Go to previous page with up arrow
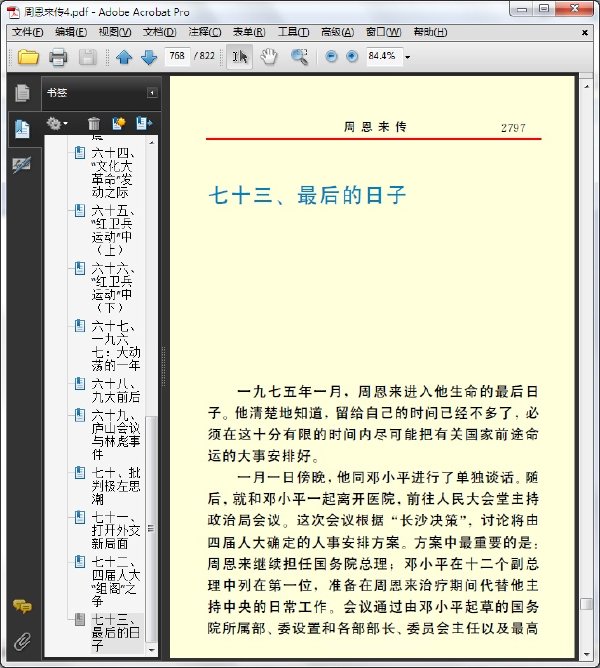The height and width of the screenshot is (668, 600). pos(124,57)
